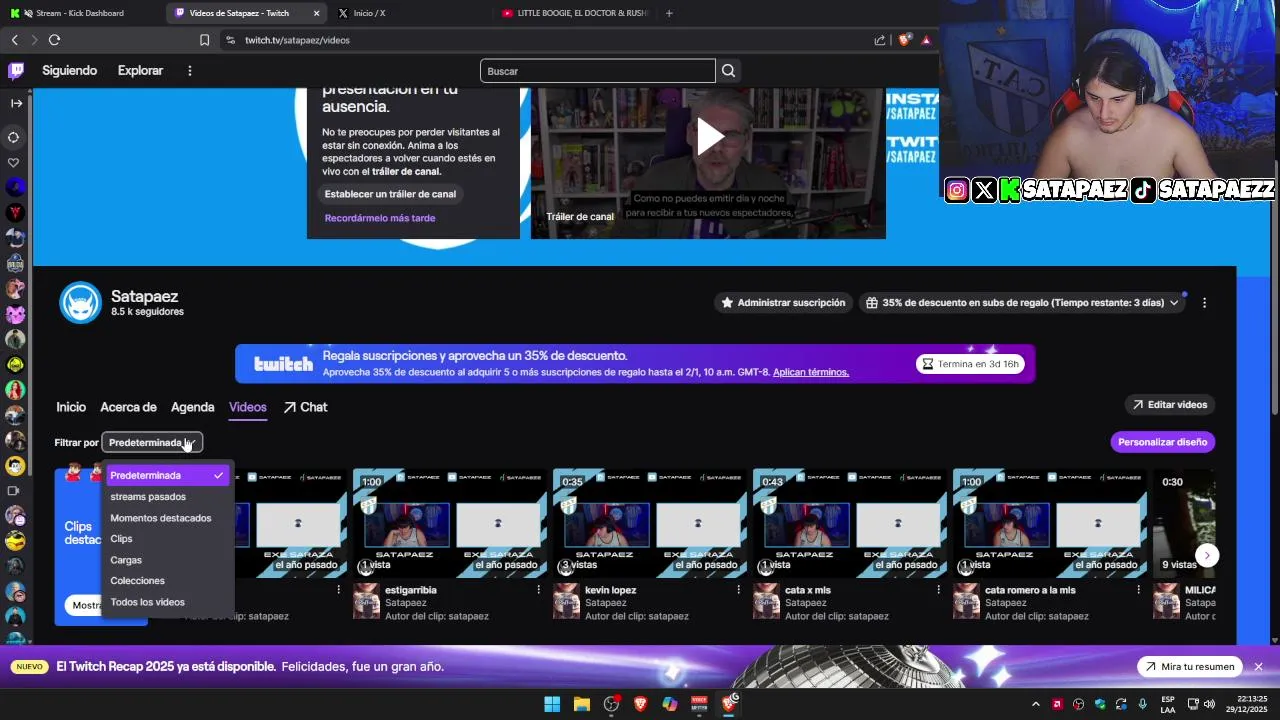Viewport: 1280px width, 720px height.
Task: Click the search magnifier button
Action: tap(728, 71)
